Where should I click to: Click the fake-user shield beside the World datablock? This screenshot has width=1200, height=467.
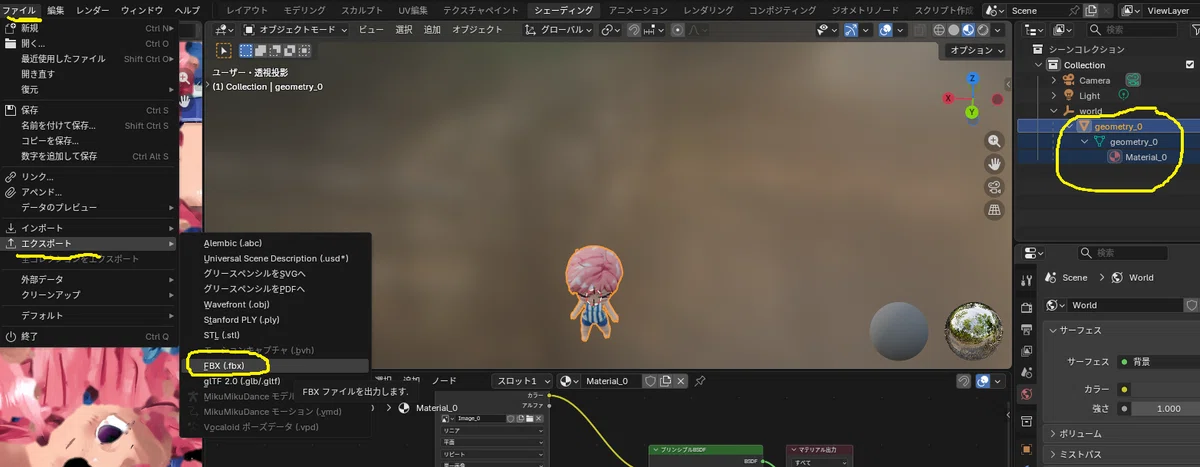point(1191,305)
